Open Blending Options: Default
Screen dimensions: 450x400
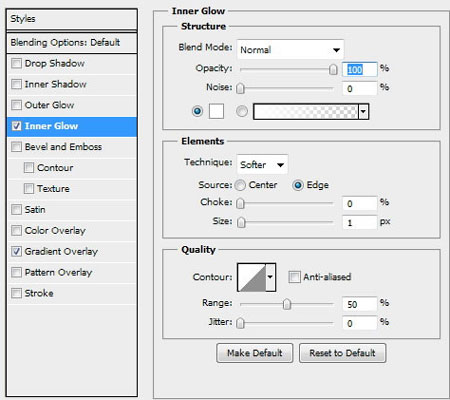tap(72, 43)
